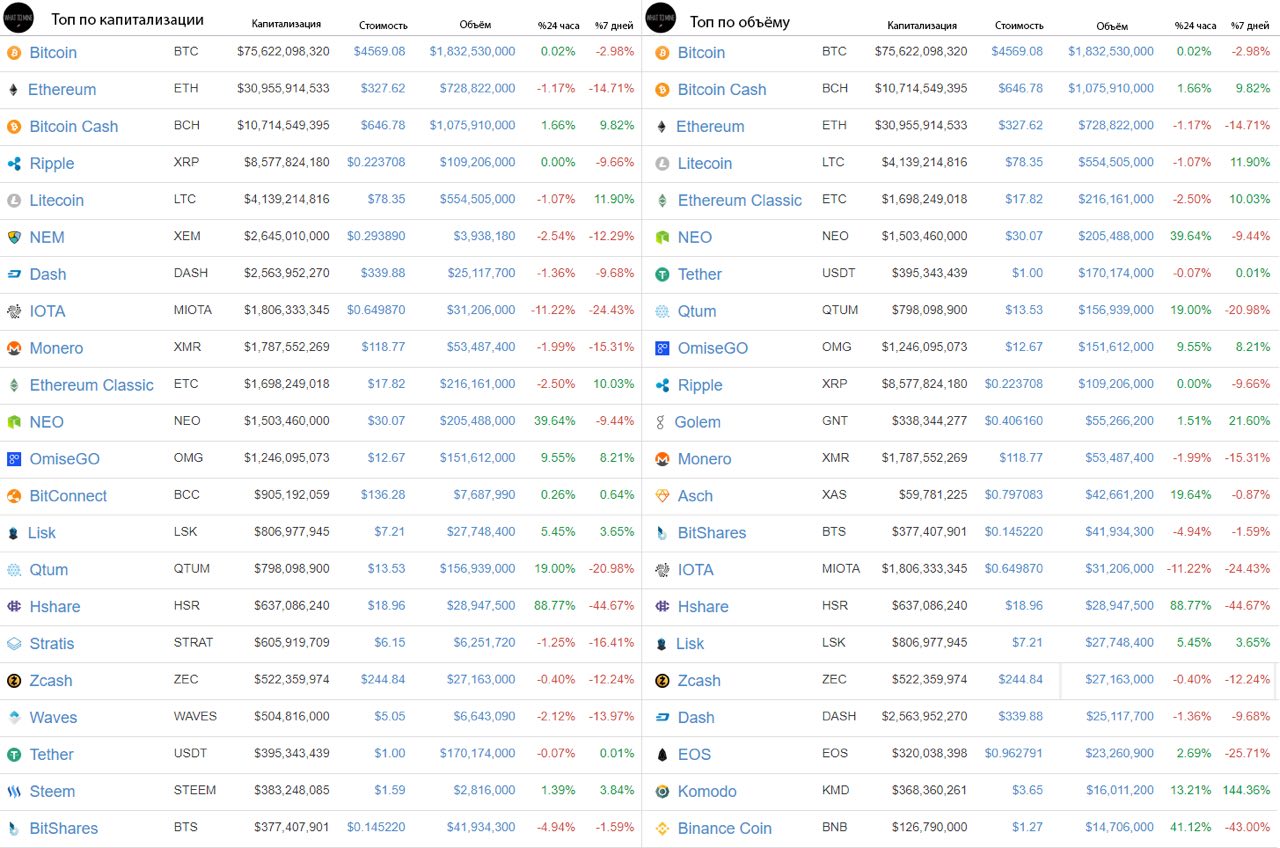Click Waves price $5.05
Screen dimensions: 1280x848
pyautogui.click(x=389, y=717)
